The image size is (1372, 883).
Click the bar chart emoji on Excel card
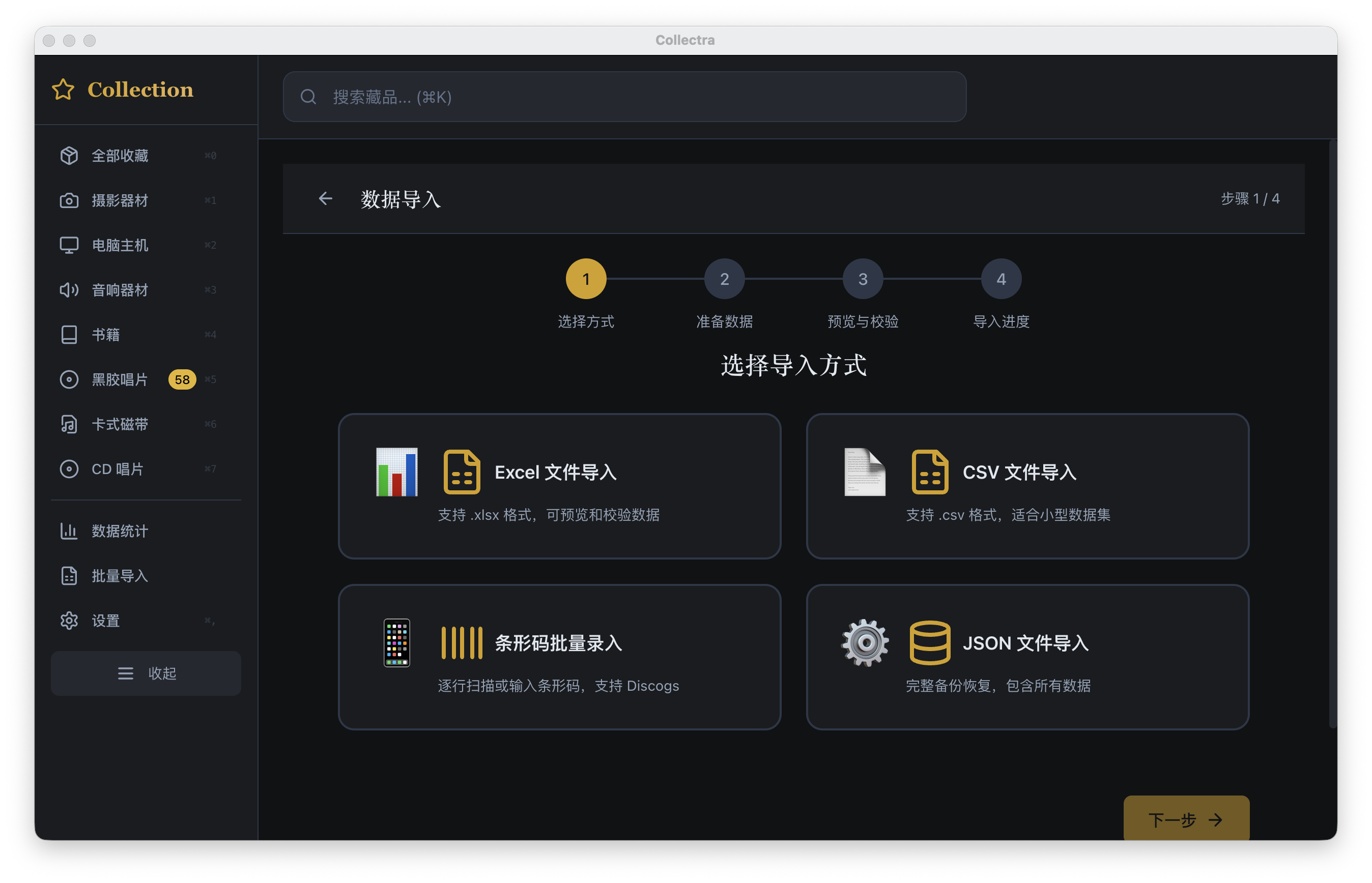click(x=396, y=472)
